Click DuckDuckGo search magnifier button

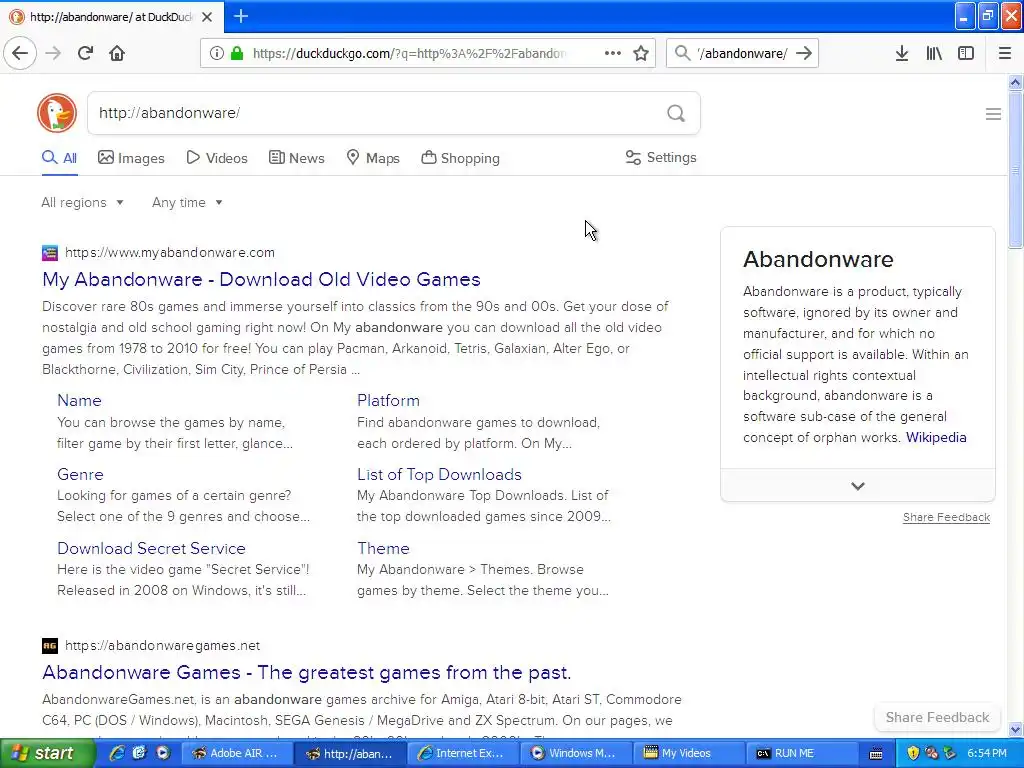pyautogui.click(x=676, y=114)
